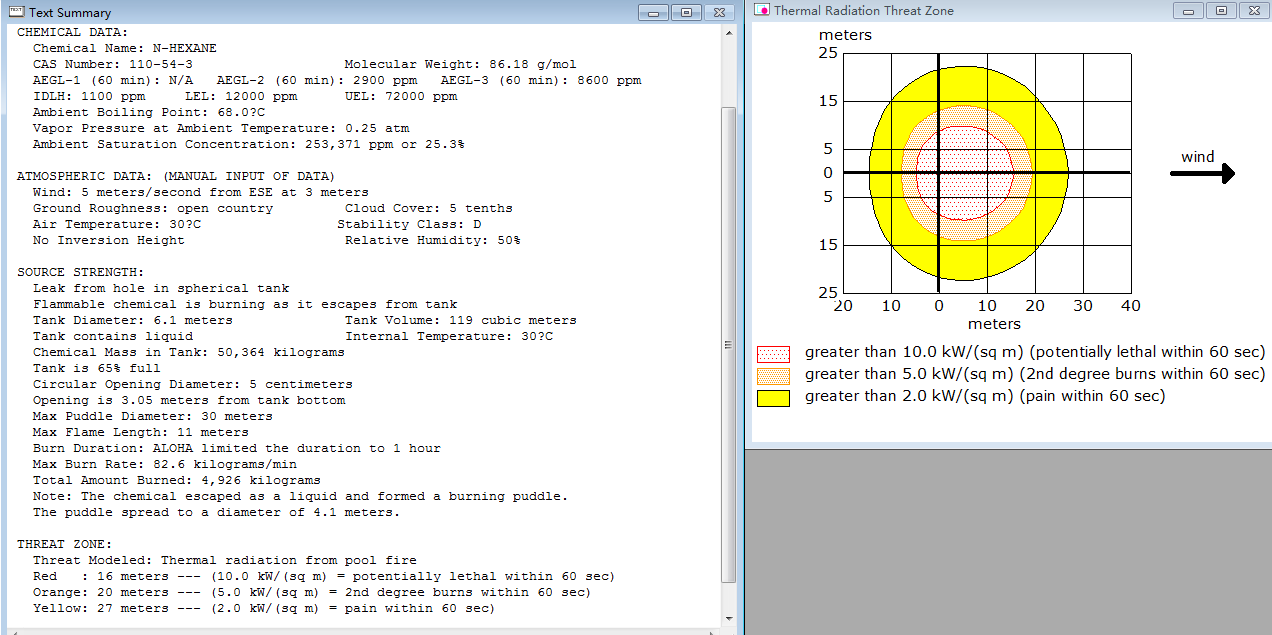Close the Thermal Radiation Threat Zone window
This screenshot has height=635, width=1272.
(1254, 10)
